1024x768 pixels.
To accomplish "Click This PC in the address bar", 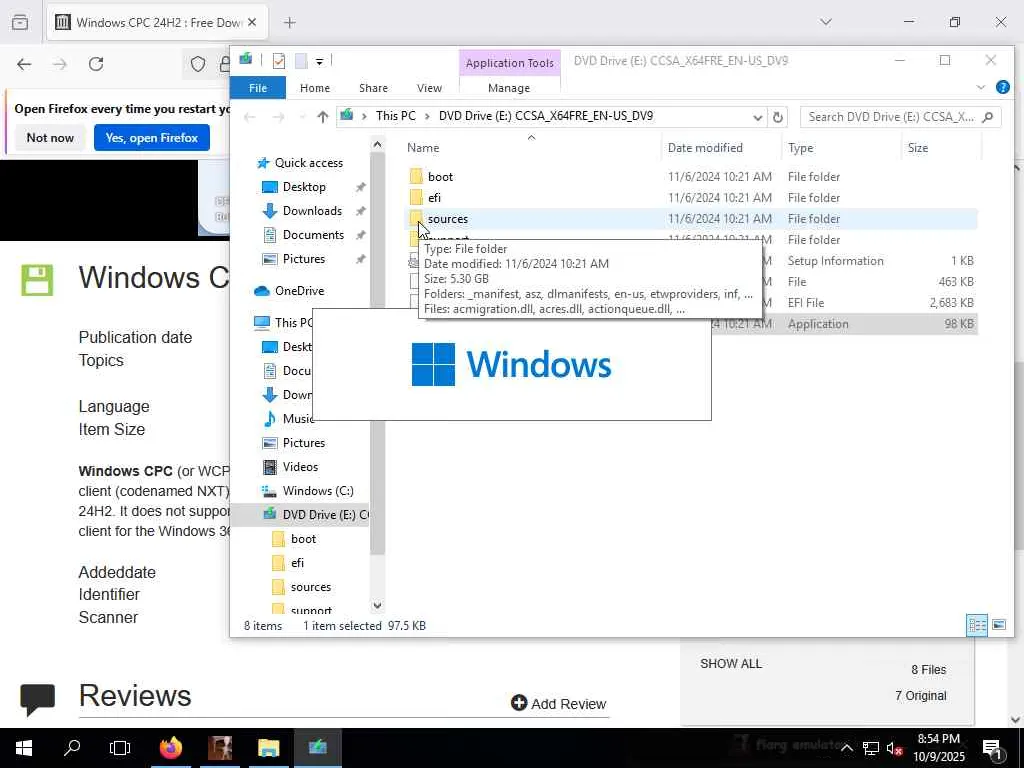I will [x=396, y=116].
